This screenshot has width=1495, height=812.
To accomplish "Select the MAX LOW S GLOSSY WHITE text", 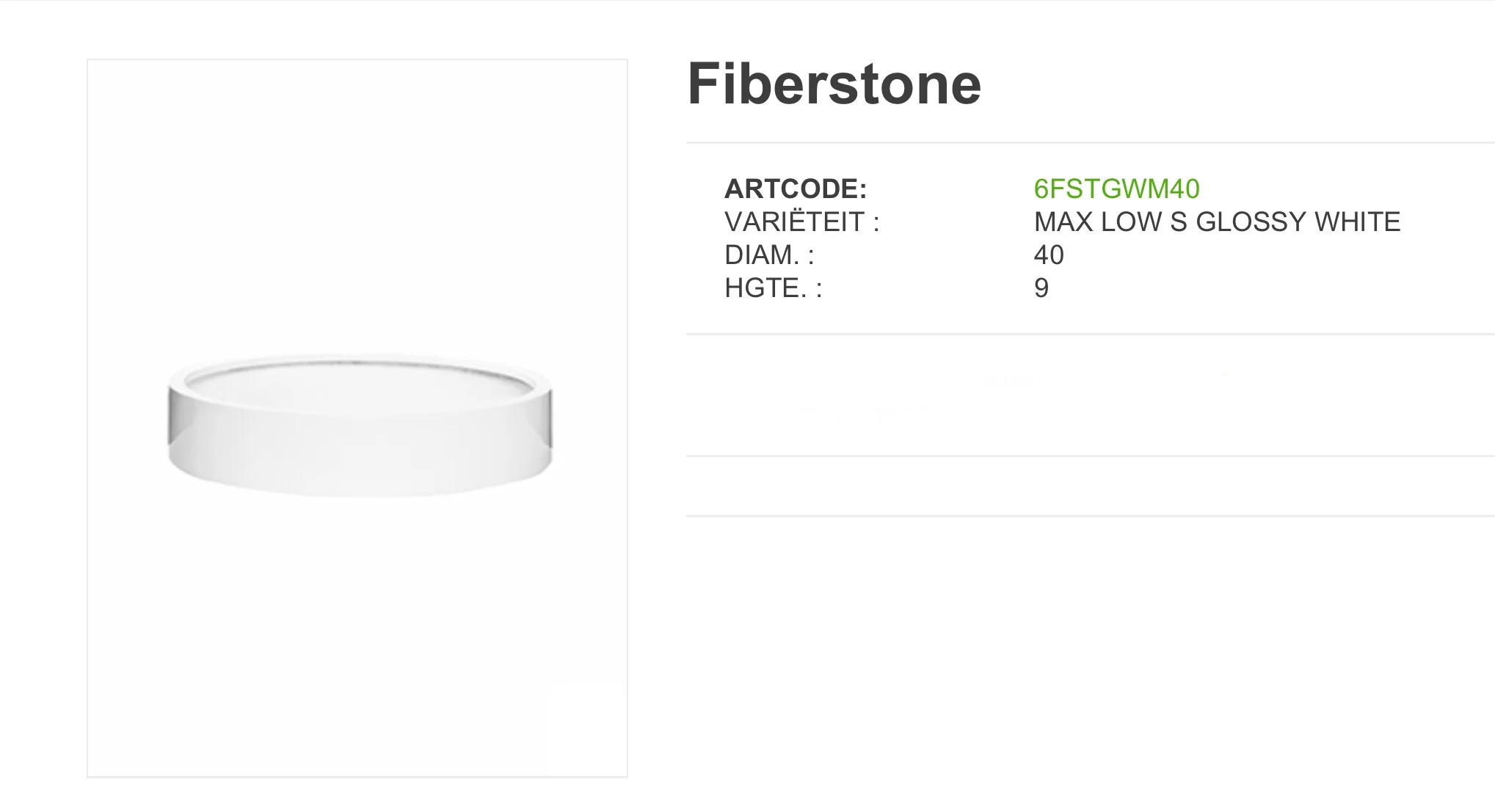I will point(1217,222).
